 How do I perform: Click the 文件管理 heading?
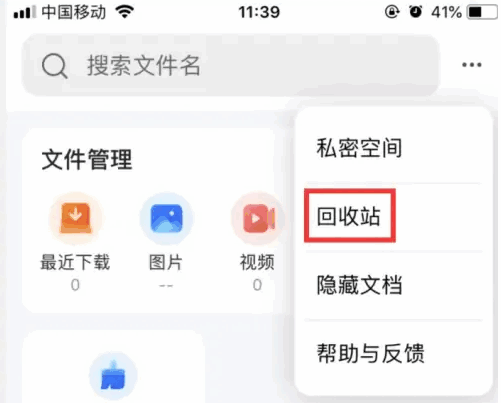pos(87,160)
